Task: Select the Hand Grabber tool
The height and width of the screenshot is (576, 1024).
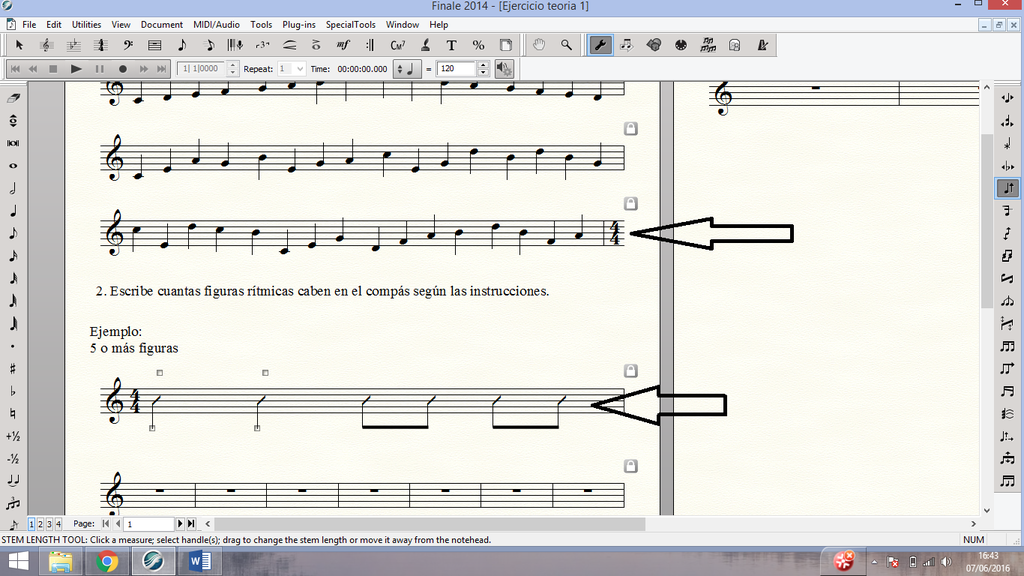Action: coord(538,45)
